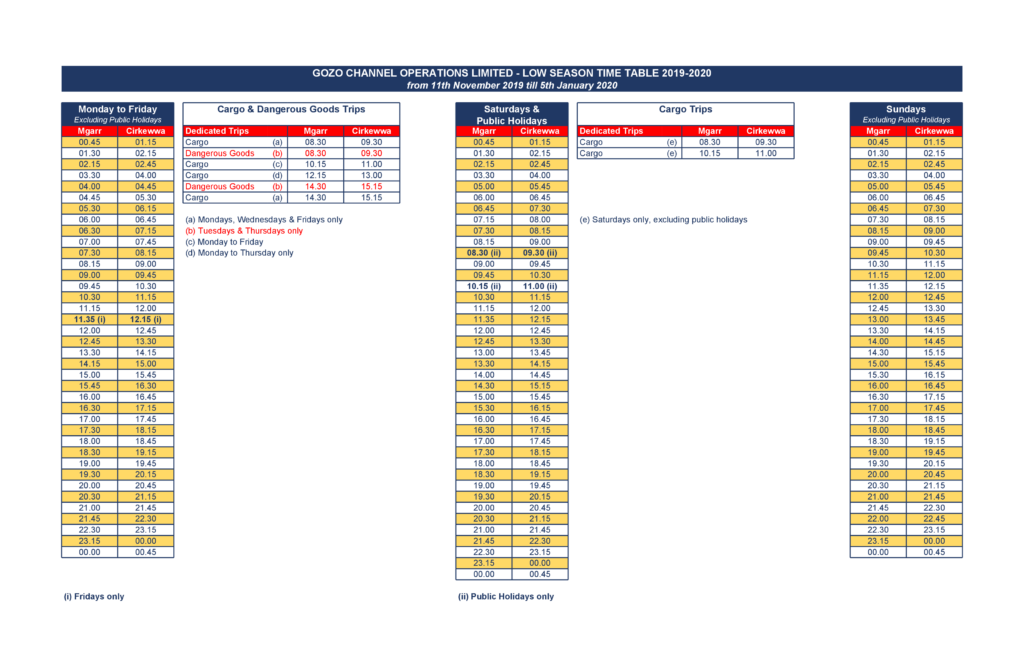The image size is (1024, 668).
Task: Select '11.00' Cirkewwa time in Saturday Cargo Trips table
Action: 766,153
